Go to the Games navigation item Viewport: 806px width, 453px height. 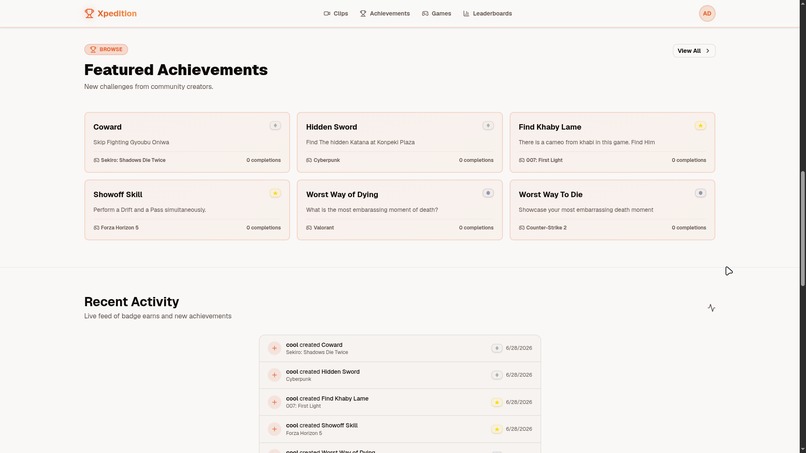click(436, 13)
